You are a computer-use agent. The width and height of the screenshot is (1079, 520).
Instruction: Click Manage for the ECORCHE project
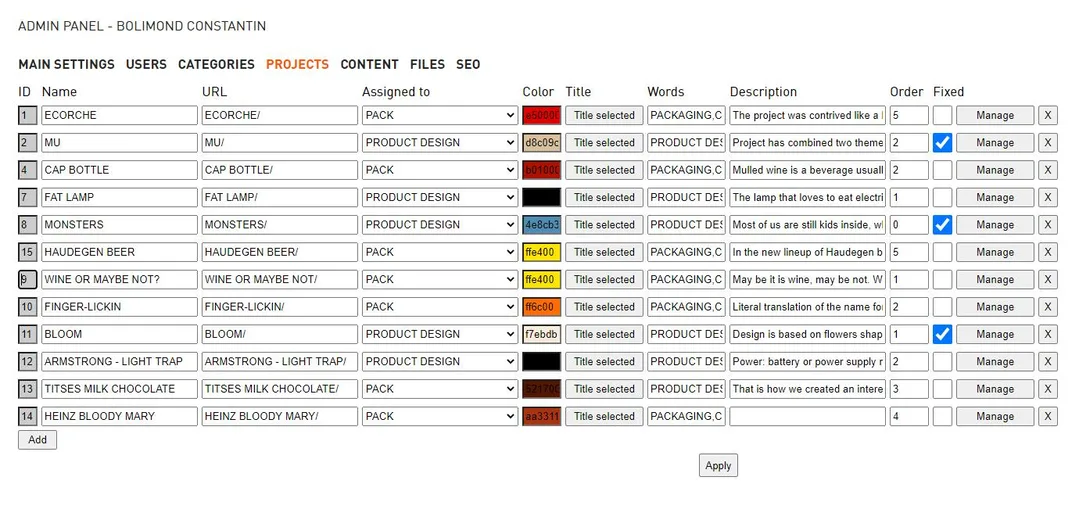994,115
